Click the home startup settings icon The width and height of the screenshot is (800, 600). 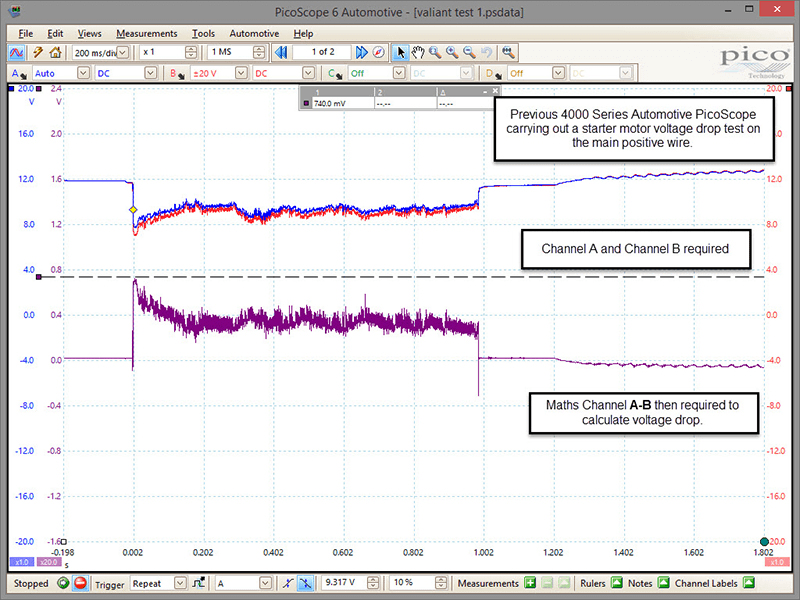coord(55,53)
